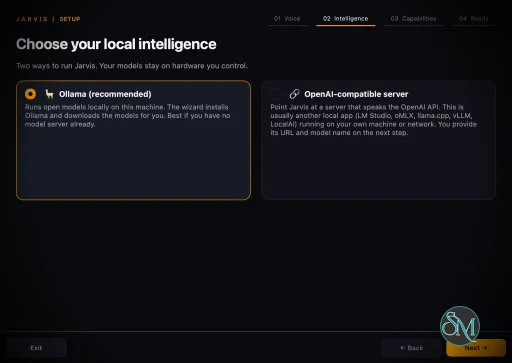Click the chain link icon beside OpenAI-compatible

point(295,94)
